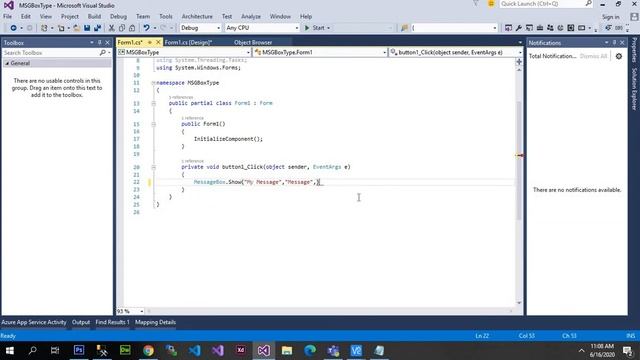The height and width of the screenshot is (360, 640).
Task: Open the Mapping Details tab
Action: tap(156, 322)
